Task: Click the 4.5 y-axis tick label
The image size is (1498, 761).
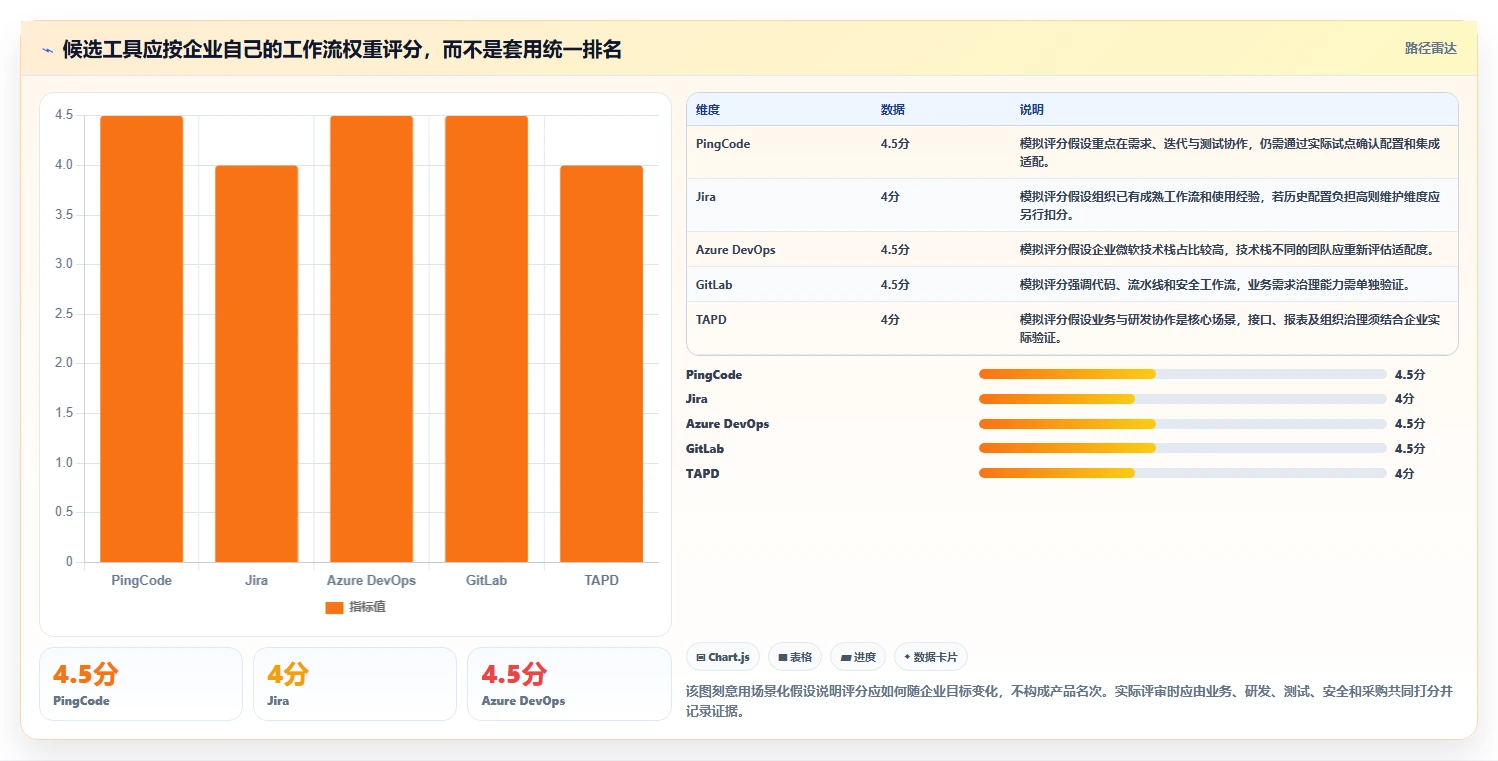Action: tap(64, 116)
